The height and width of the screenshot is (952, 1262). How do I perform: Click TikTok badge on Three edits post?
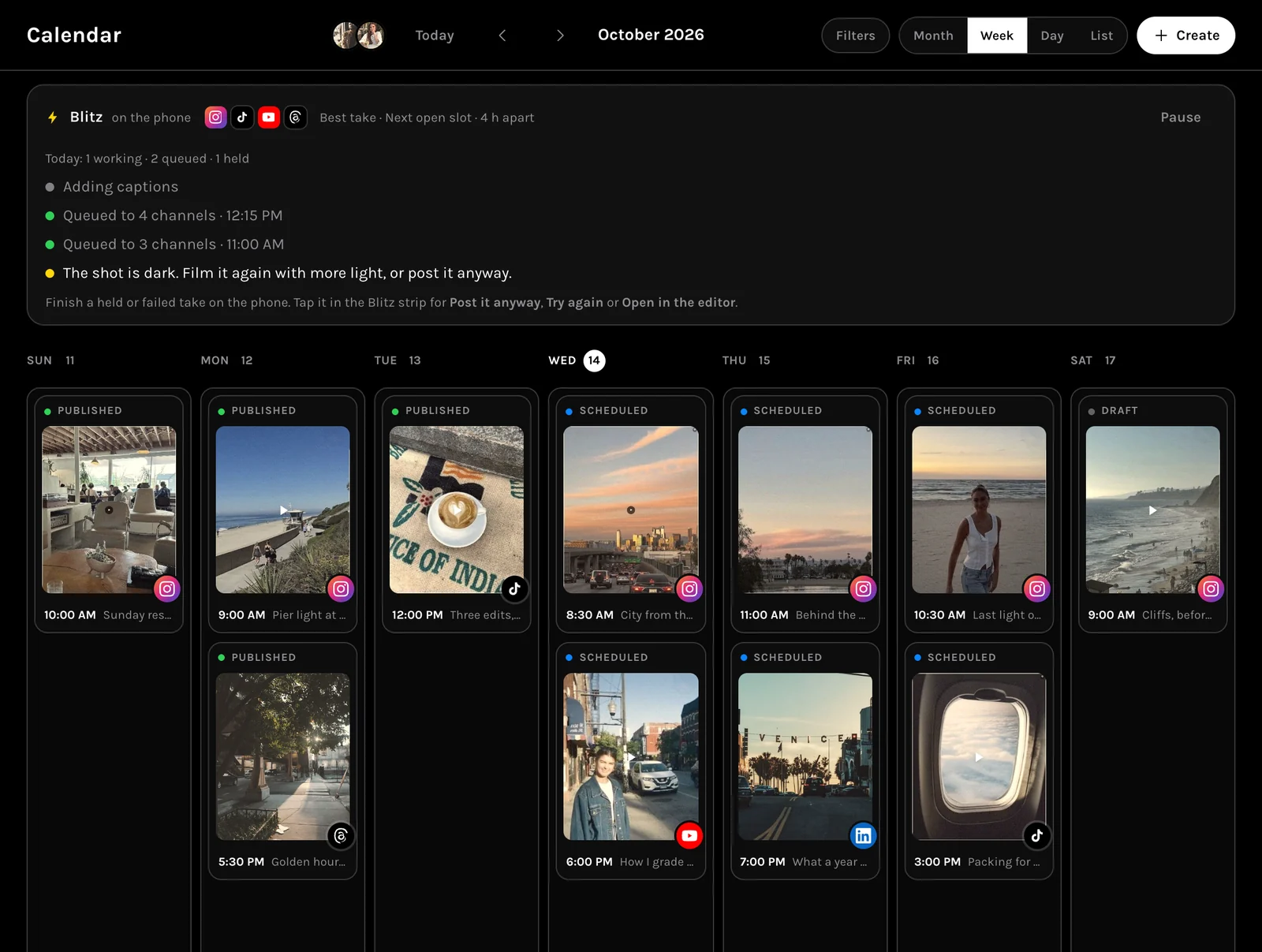pyautogui.click(x=514, y=588)
